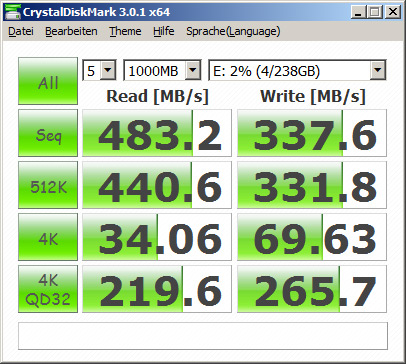Select the 4K QD32 write result 265.7
406x364 pixels.
coord(312,289)
